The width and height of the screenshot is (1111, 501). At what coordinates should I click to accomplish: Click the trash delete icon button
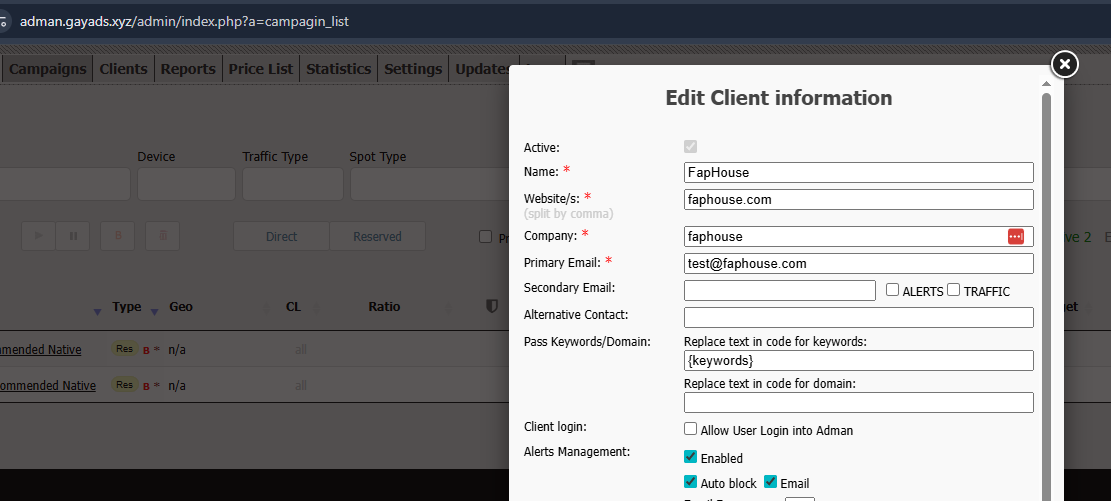[x=163, y=236]
